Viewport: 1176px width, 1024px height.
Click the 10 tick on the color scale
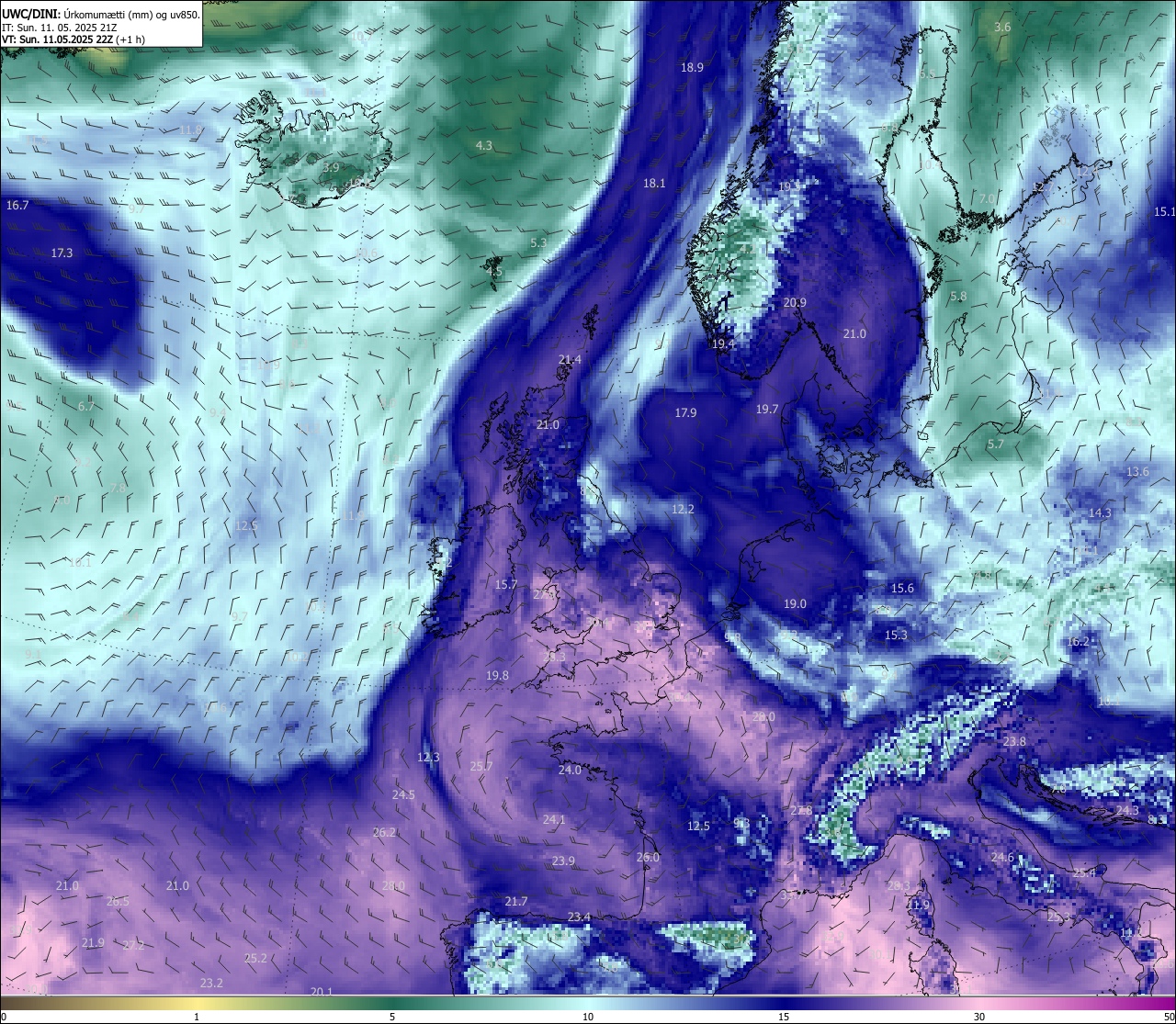[588, 1017]
